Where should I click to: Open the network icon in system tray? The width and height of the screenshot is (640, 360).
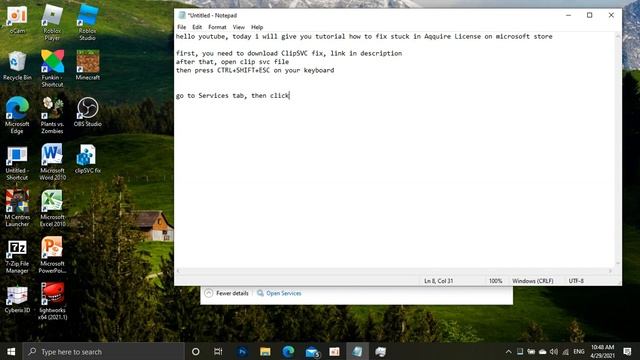tap(565, 351)
